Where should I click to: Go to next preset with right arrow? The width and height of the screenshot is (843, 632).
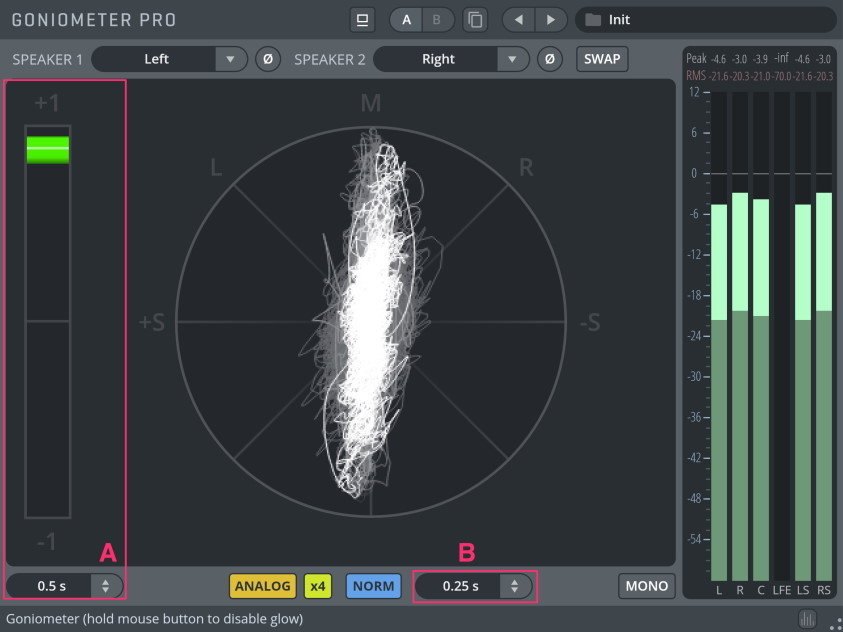pos(551,20)
